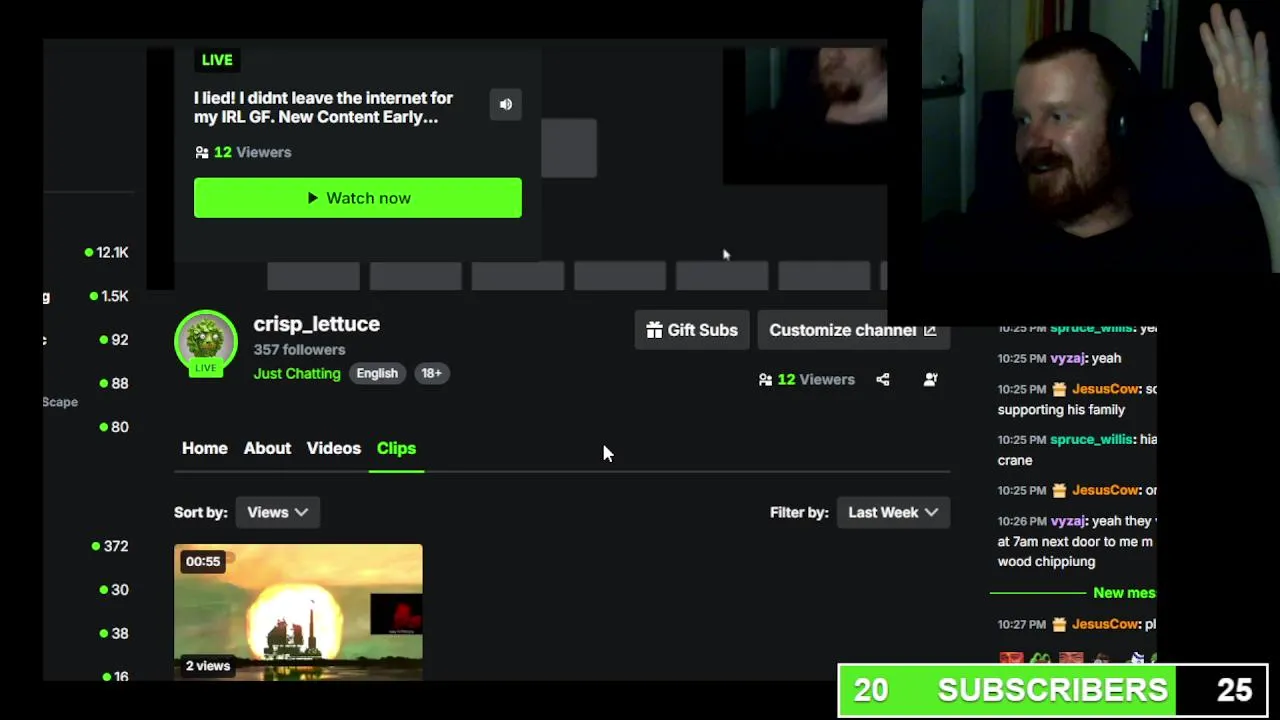Click the 357 followers text
The height and width of the screenshot is (720, 1280).
299,350
